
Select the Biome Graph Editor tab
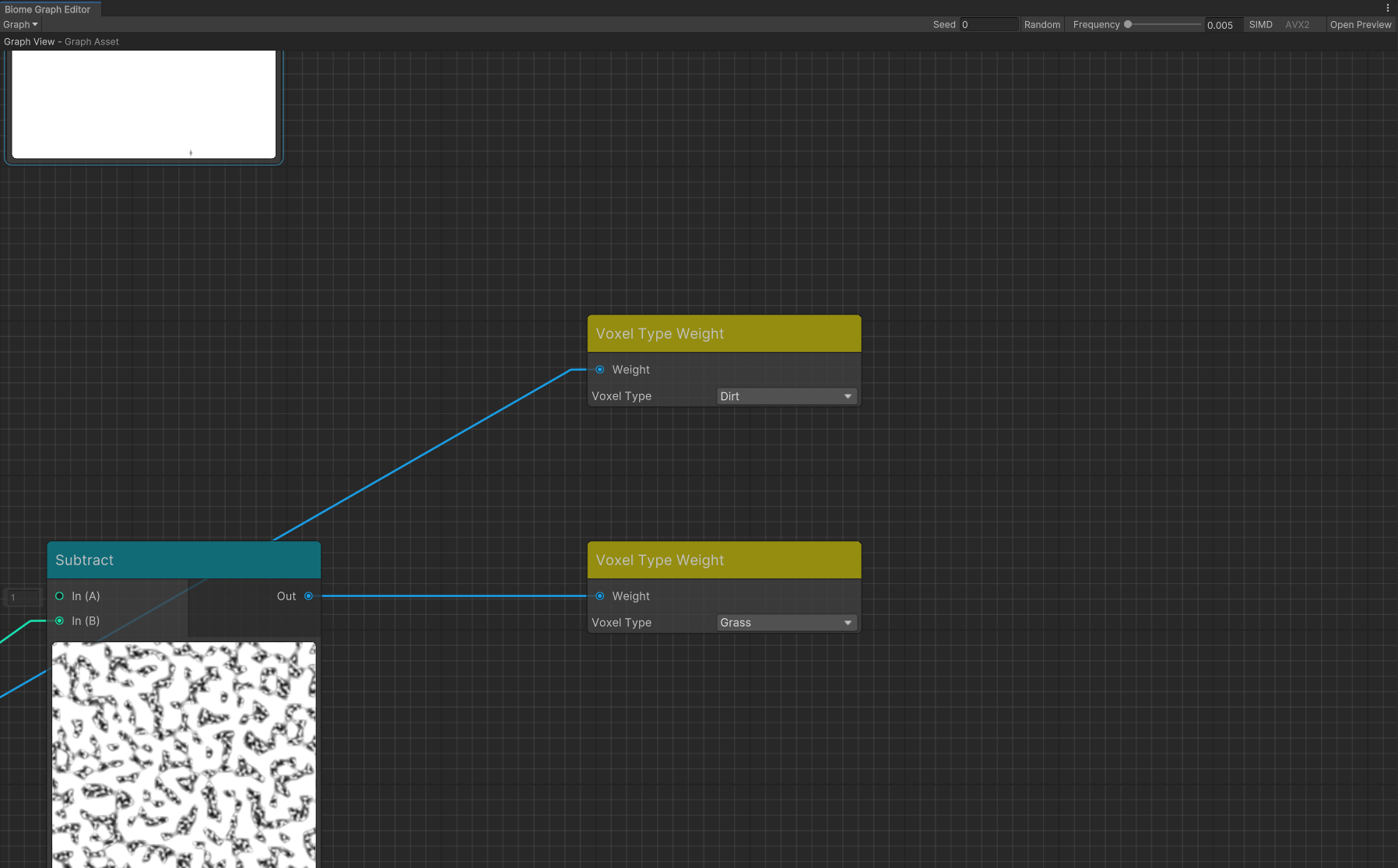tap(48, 9)
